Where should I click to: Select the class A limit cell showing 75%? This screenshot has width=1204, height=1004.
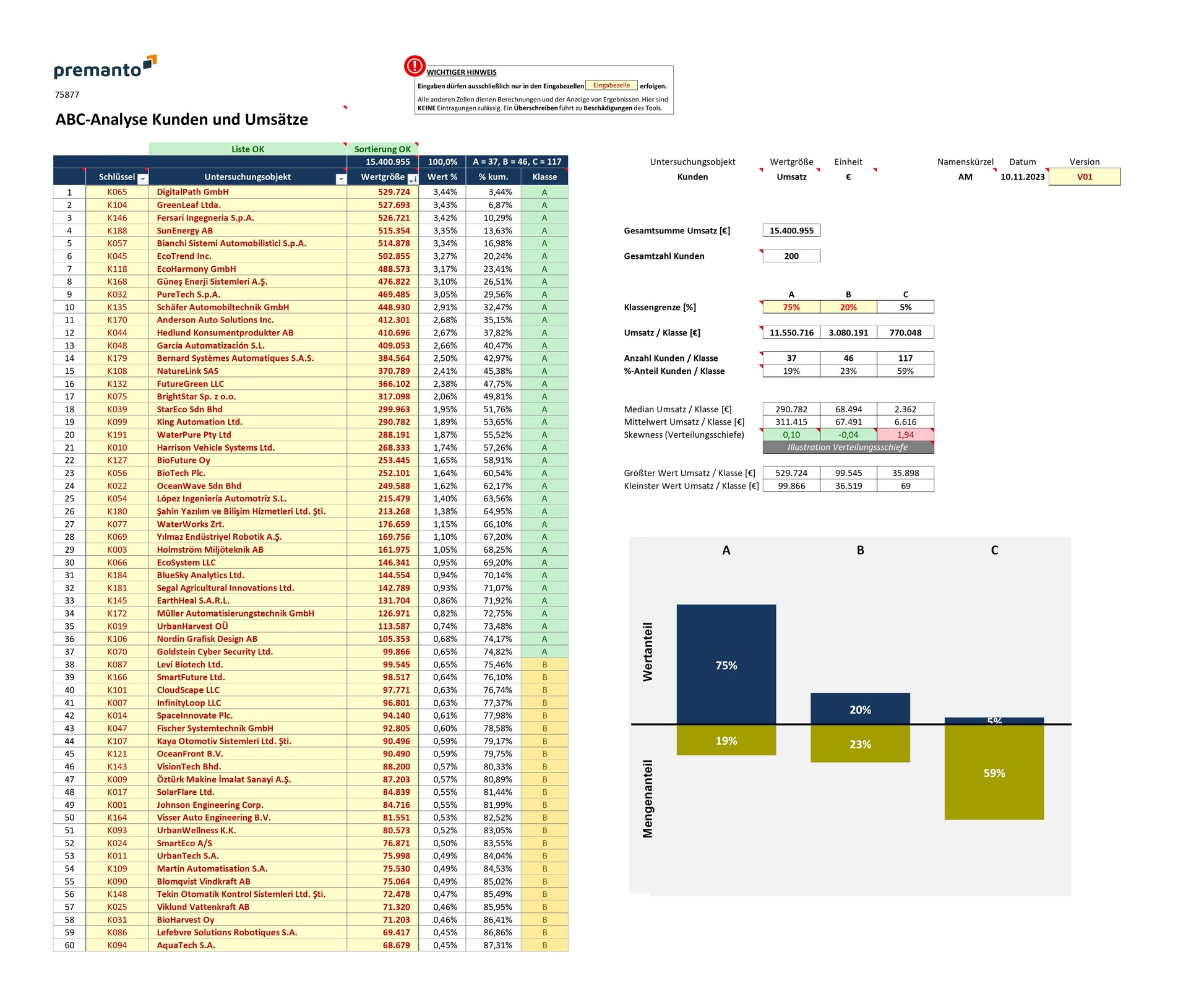point(791,308)
